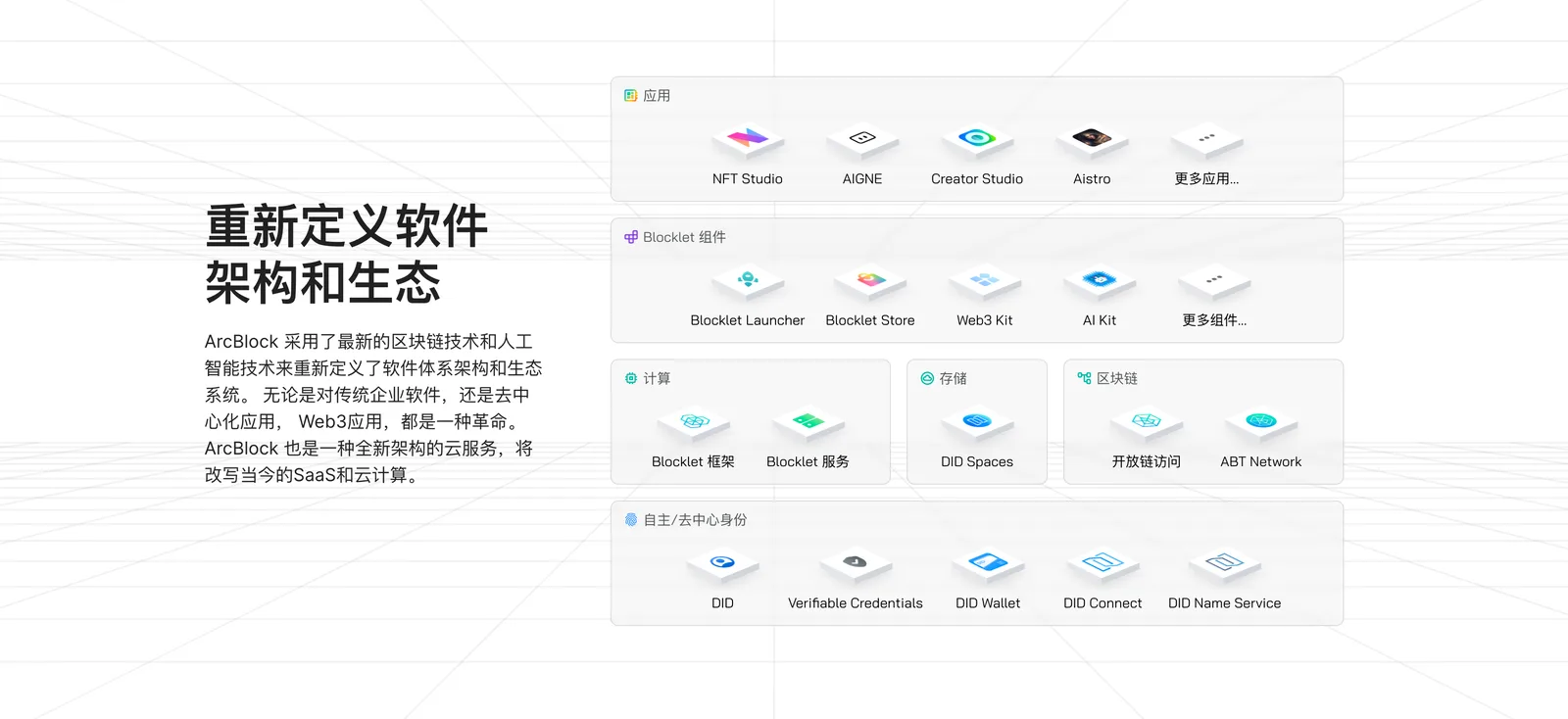Click the DID Connect text label
This screenshot has height=719, width=1568.
tap(1102, 603)
